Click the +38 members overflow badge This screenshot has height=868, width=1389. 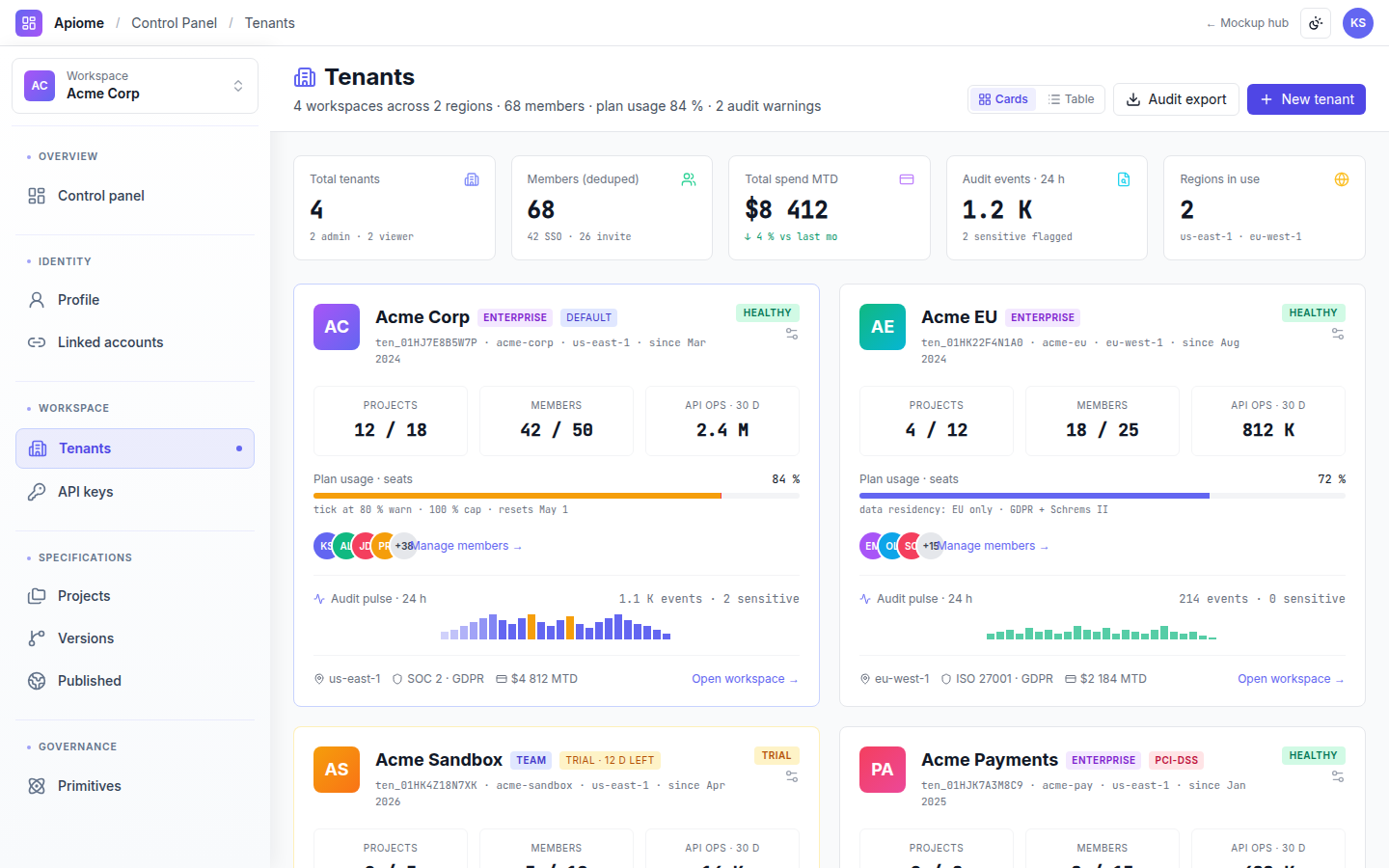click(404, 546)
